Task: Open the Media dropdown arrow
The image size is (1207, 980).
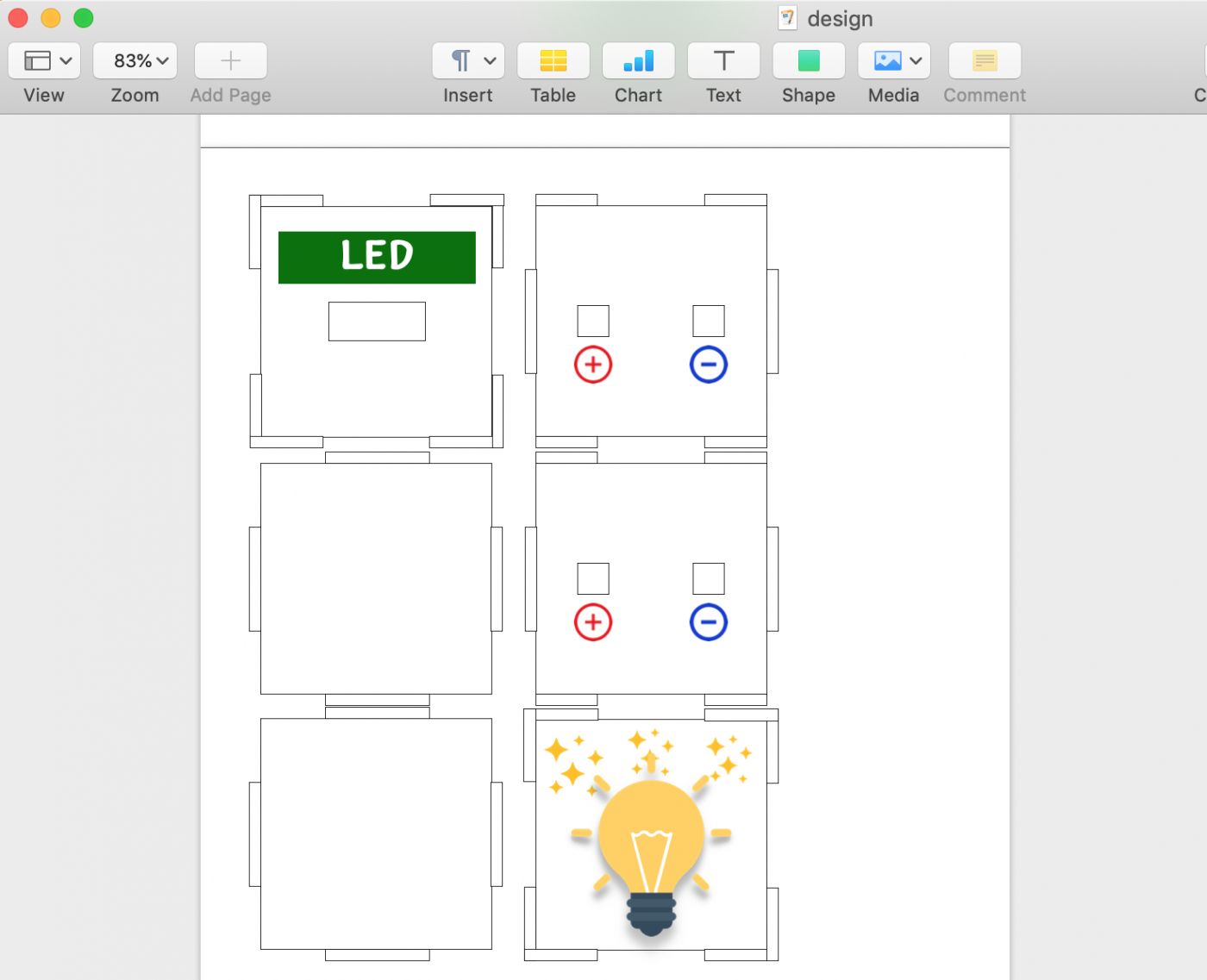Action: pos(916,60)
